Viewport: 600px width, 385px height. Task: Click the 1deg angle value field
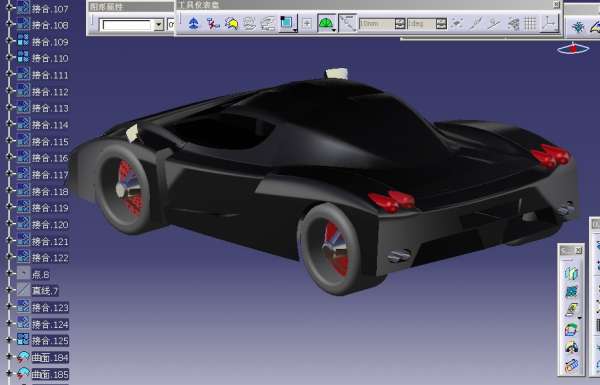coord(421,24)
